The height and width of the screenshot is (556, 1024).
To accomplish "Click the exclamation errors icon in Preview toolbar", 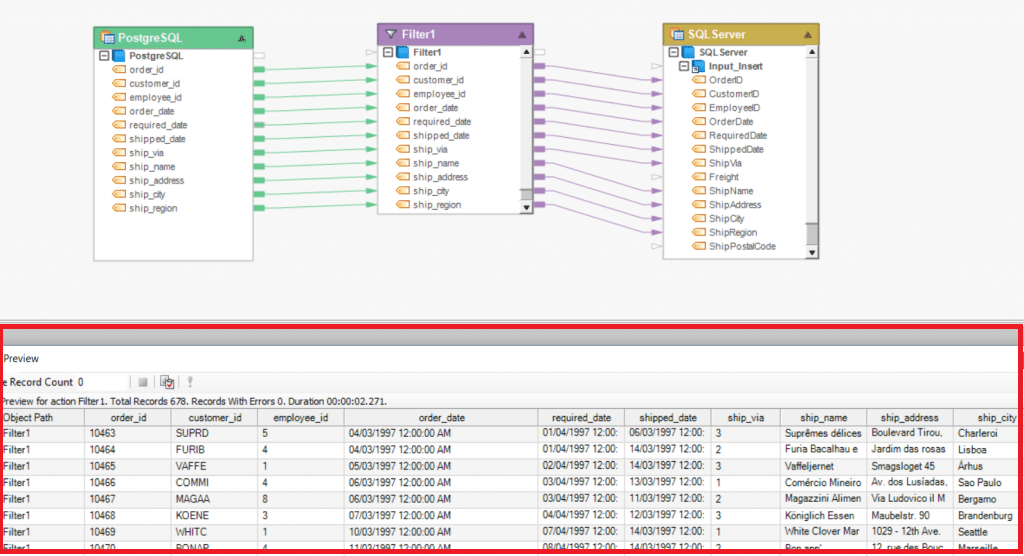I will (x=190, y=382).
